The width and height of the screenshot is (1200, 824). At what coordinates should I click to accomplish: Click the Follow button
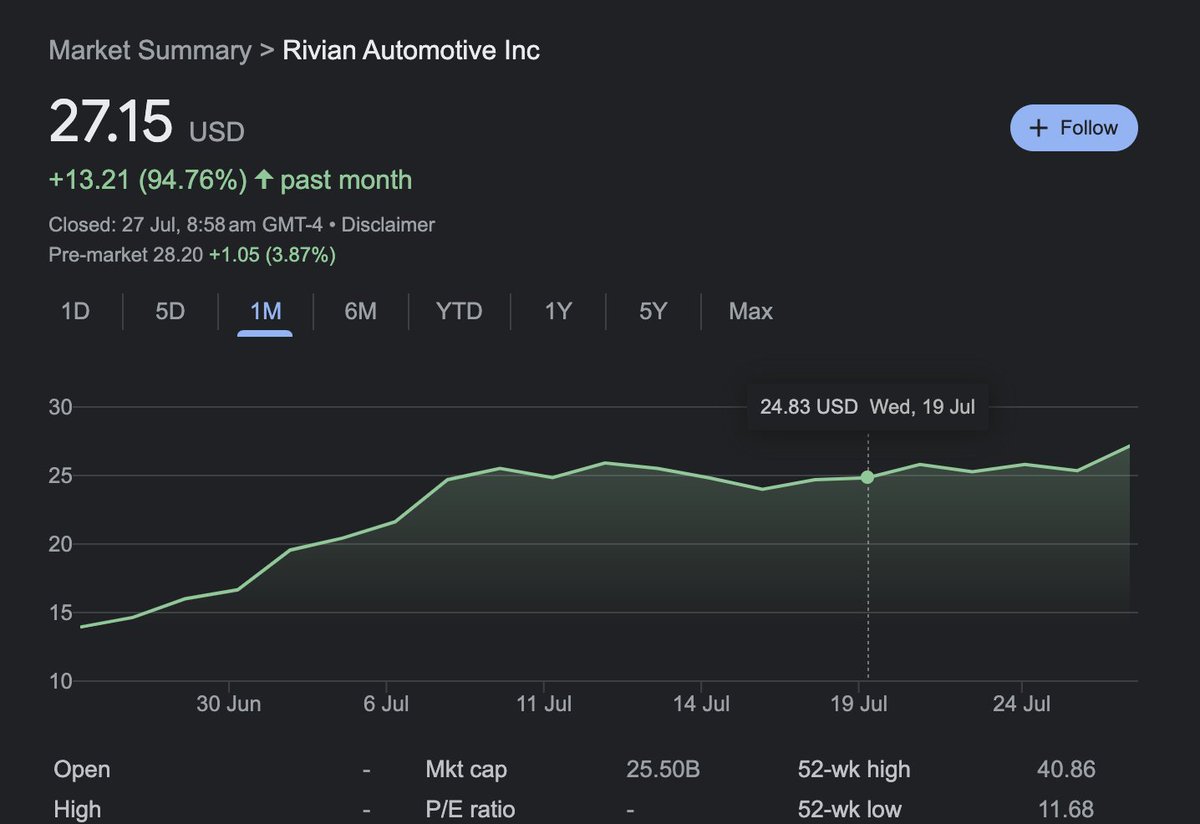pos(1073,128)
